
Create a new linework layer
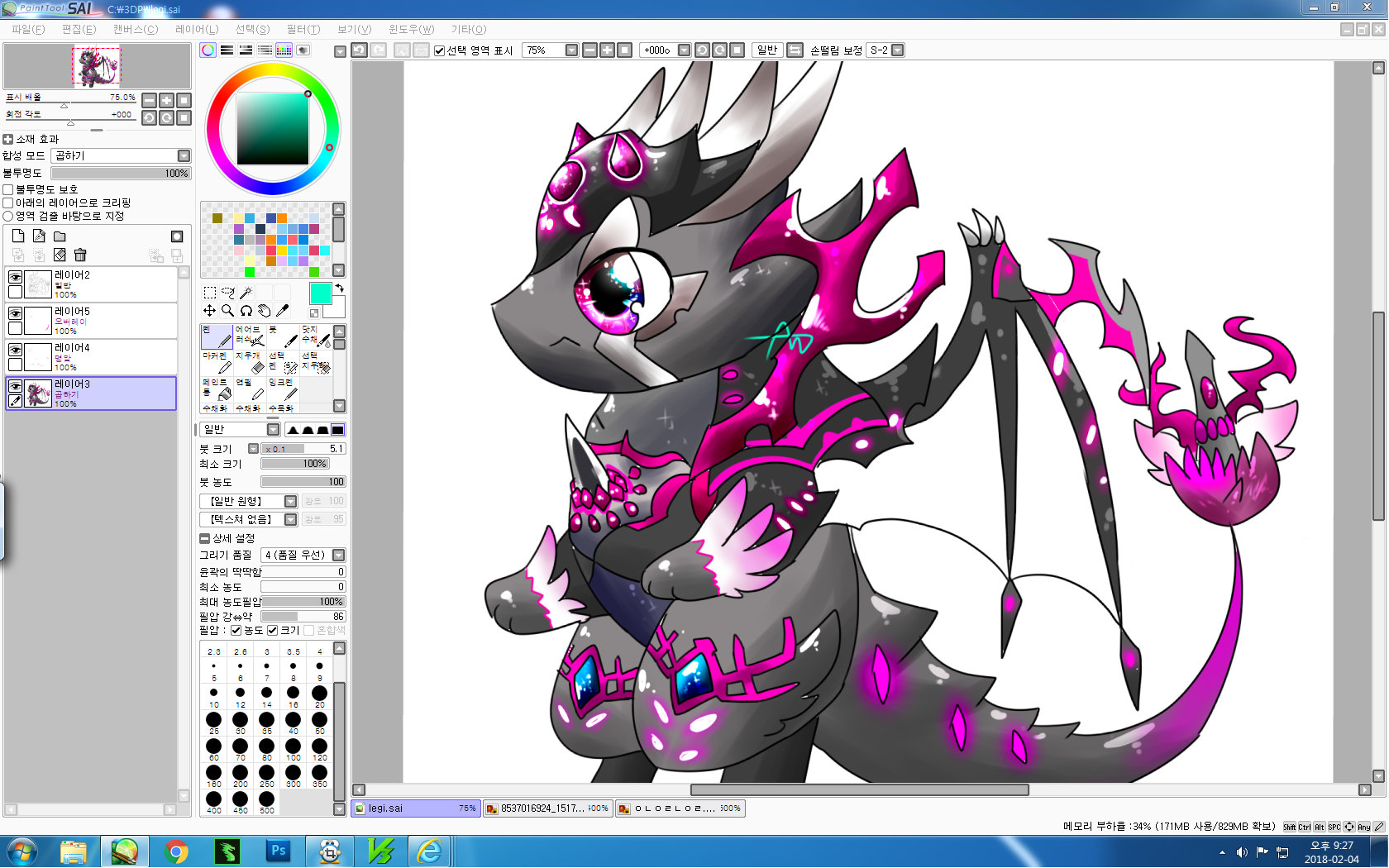coord(39,236)
